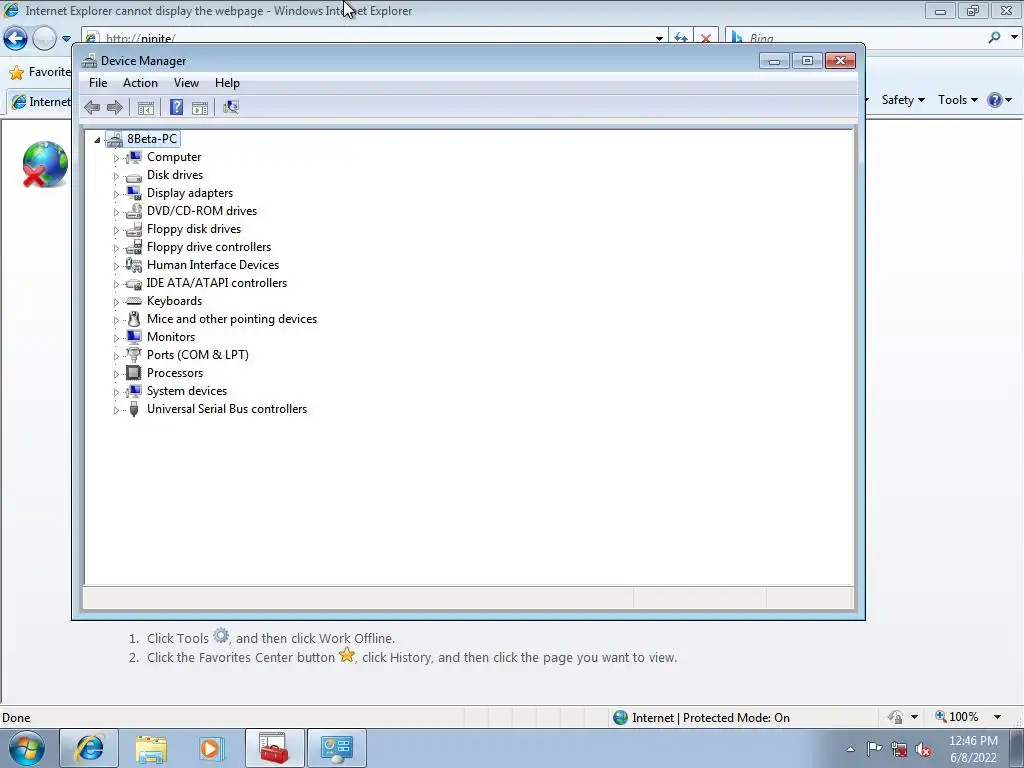Screen dimensions: 1024x768
Task: Click the Bing search magnifier button
Action: click(x=995, y=38)
